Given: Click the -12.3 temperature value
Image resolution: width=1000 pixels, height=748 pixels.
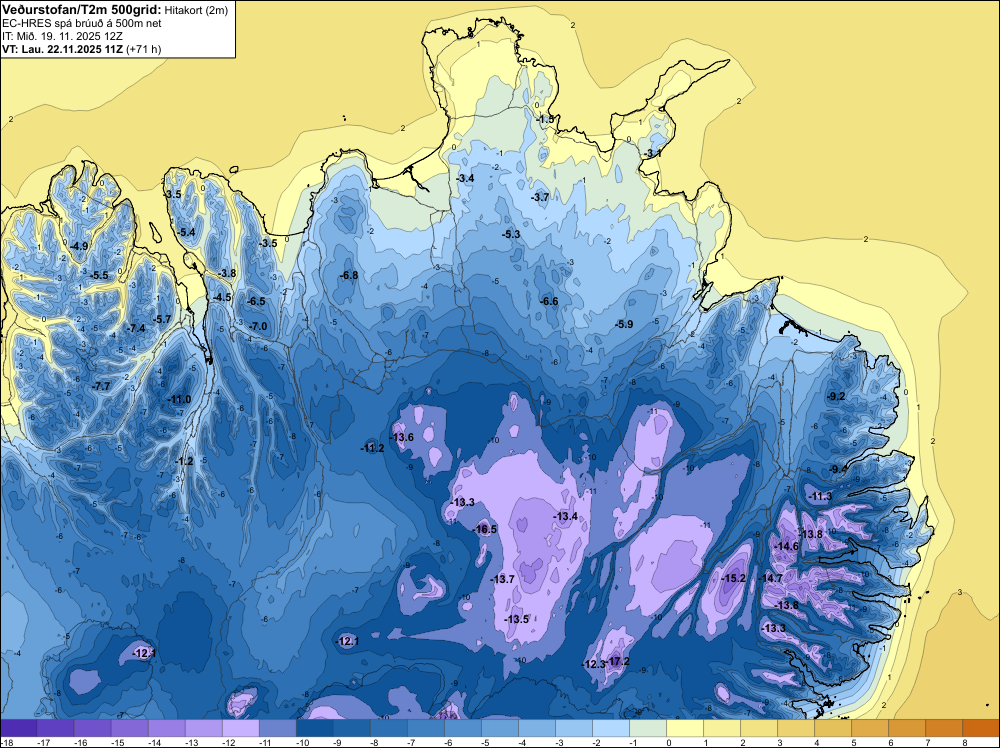Looking at the screenshot, I should pos(594,664).
